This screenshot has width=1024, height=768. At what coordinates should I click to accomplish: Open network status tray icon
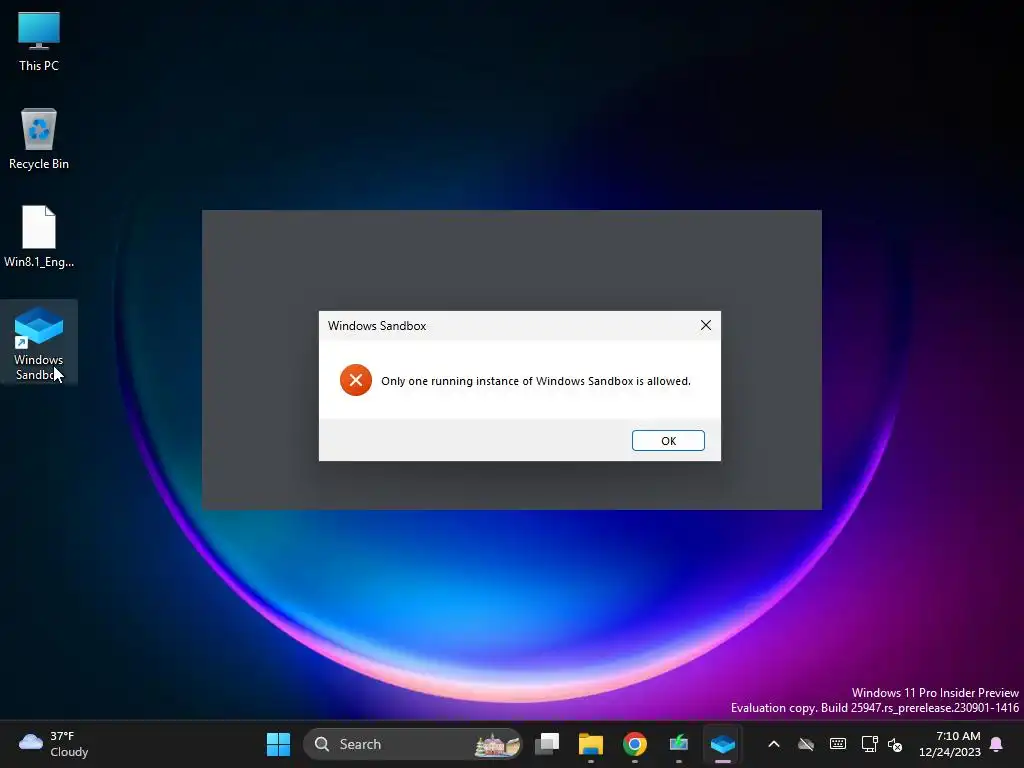[x=869, y=744]
